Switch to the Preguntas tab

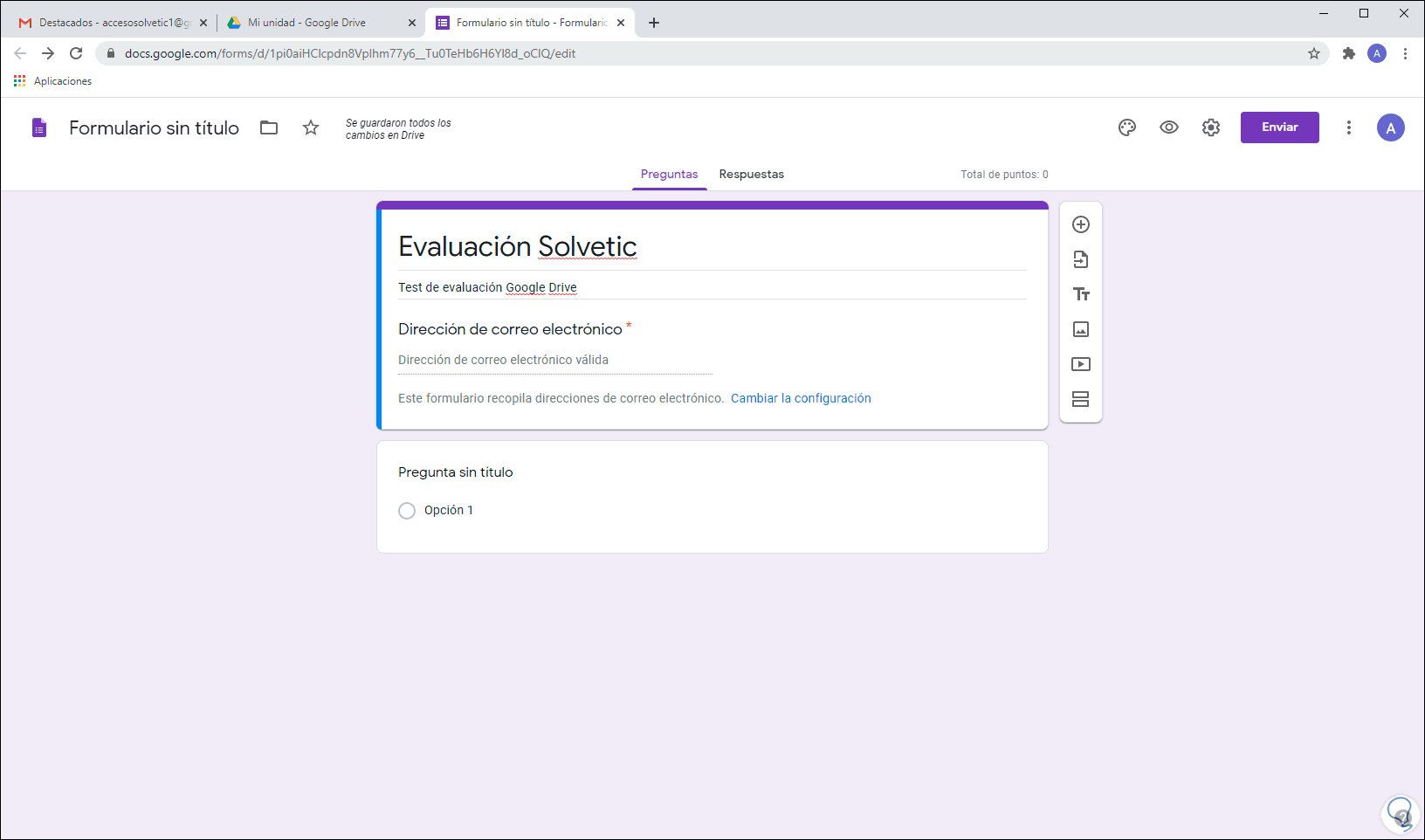click(670, 175)
